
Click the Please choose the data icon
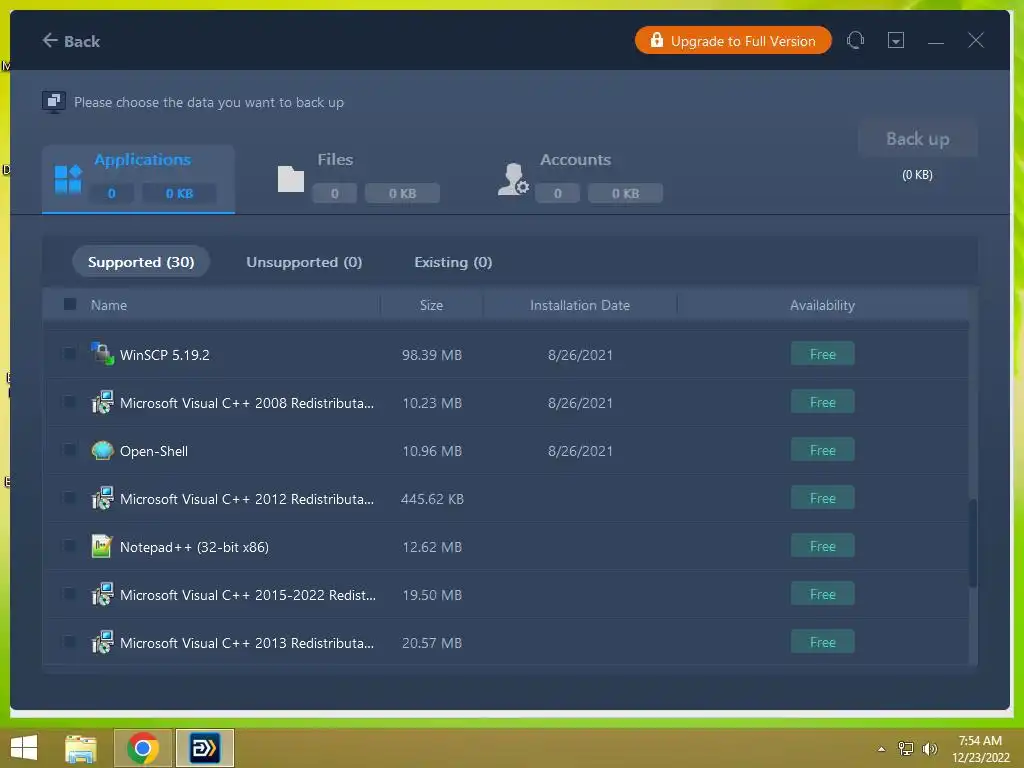[54, 102]
